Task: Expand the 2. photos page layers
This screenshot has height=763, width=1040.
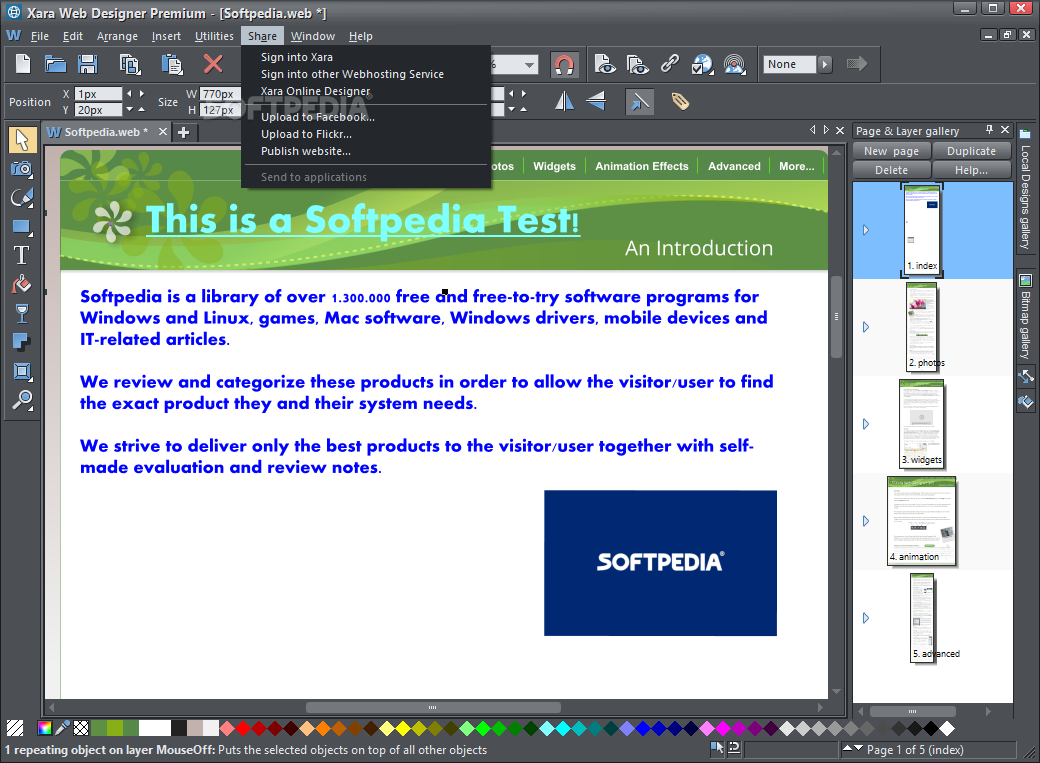Action: coord(866,327)
